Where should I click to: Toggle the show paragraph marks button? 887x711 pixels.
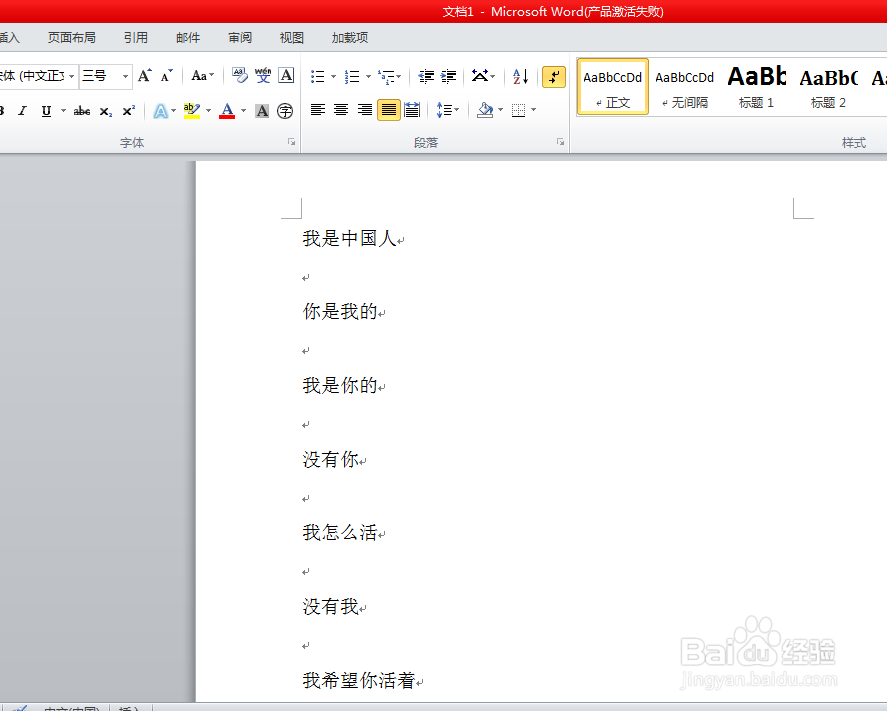coord(554,76)
